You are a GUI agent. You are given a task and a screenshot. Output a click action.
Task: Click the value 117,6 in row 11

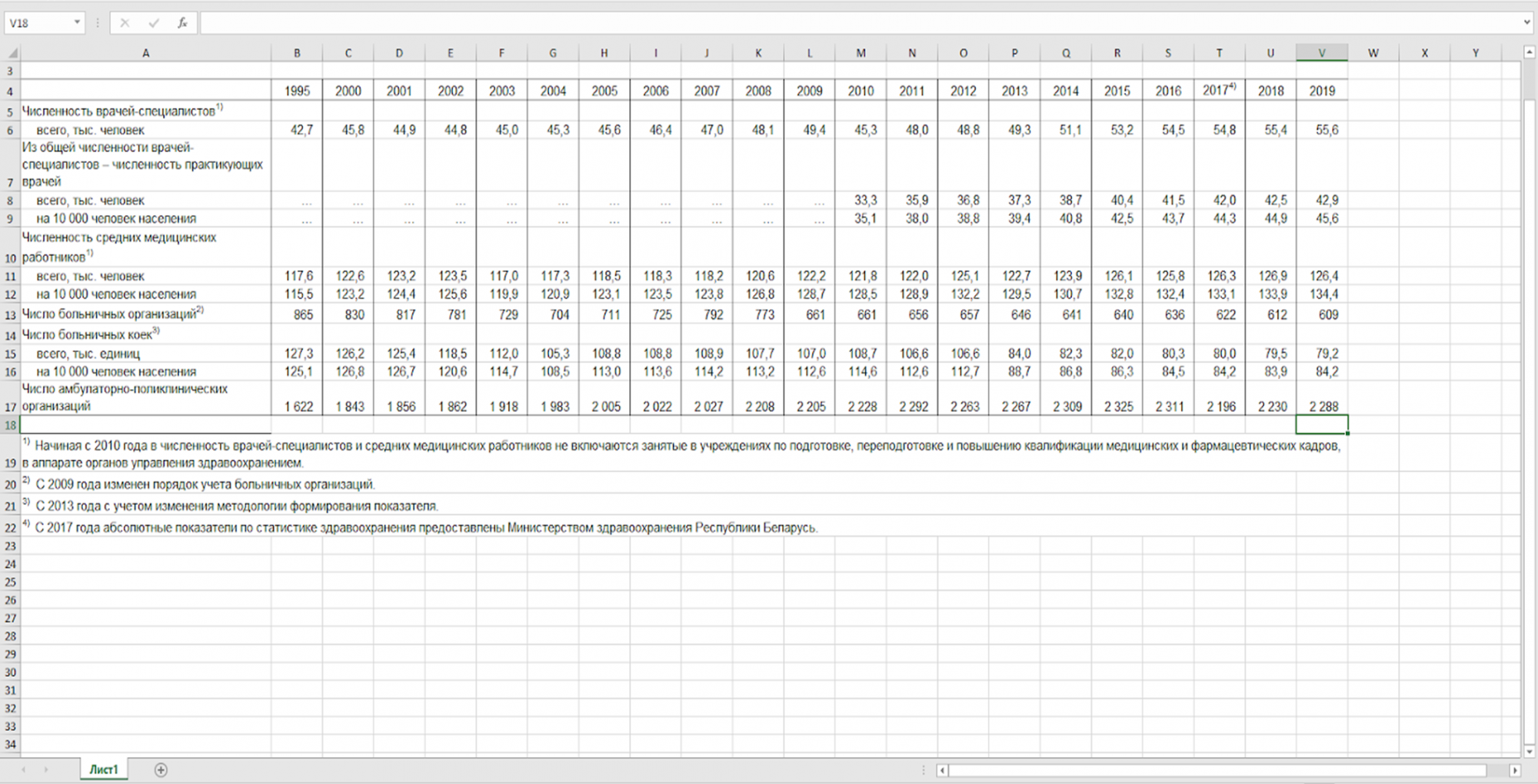(x=298, y=276)
